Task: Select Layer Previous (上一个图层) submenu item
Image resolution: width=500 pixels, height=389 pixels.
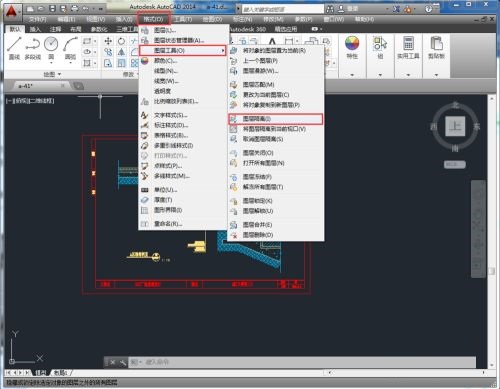Action: [276, 61]
